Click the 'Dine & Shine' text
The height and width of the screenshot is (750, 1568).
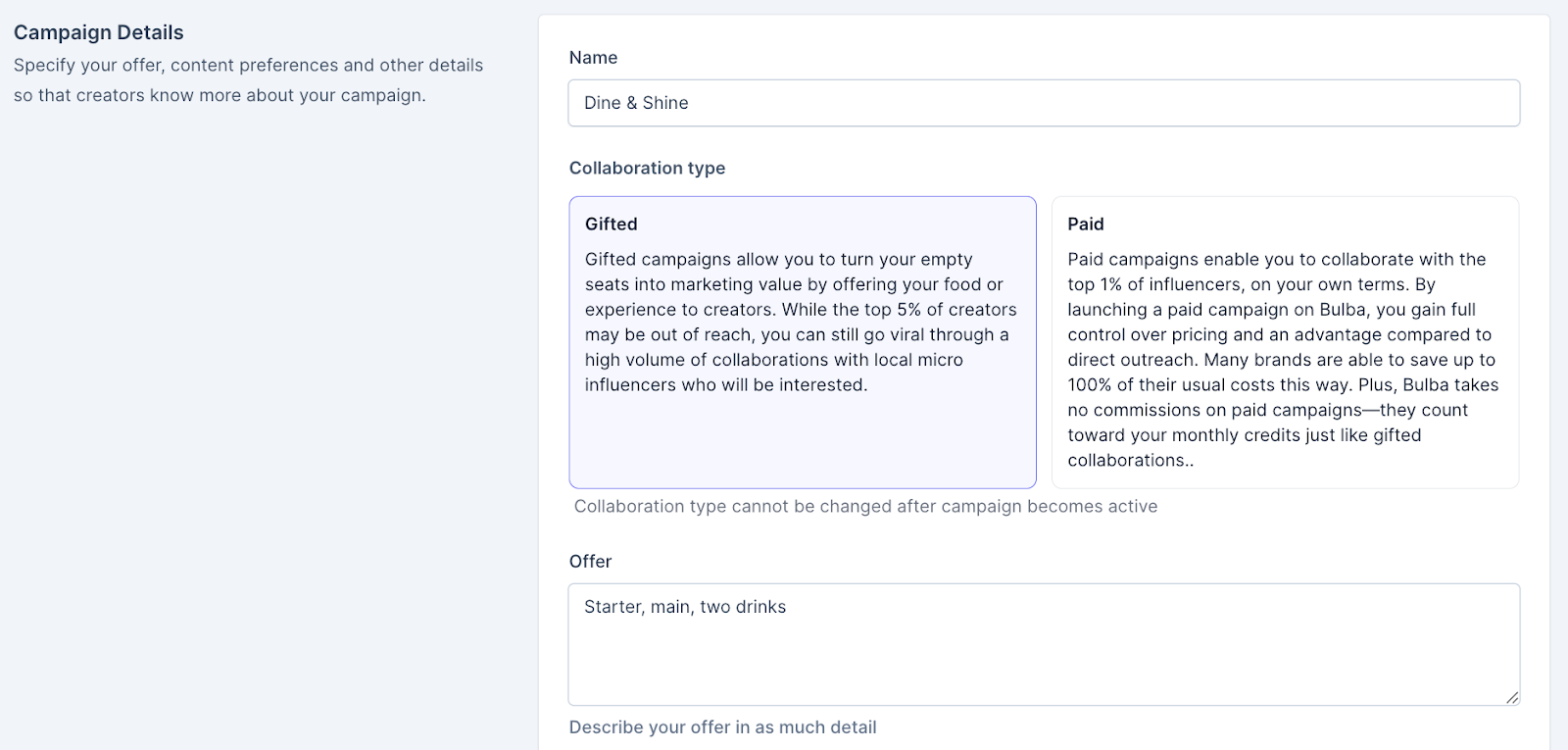point(636,103)
